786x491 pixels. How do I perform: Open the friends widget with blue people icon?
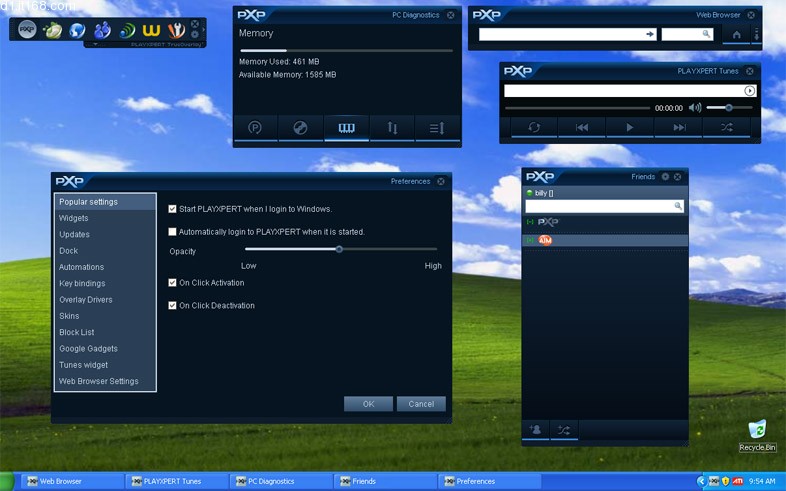point(102,31)
